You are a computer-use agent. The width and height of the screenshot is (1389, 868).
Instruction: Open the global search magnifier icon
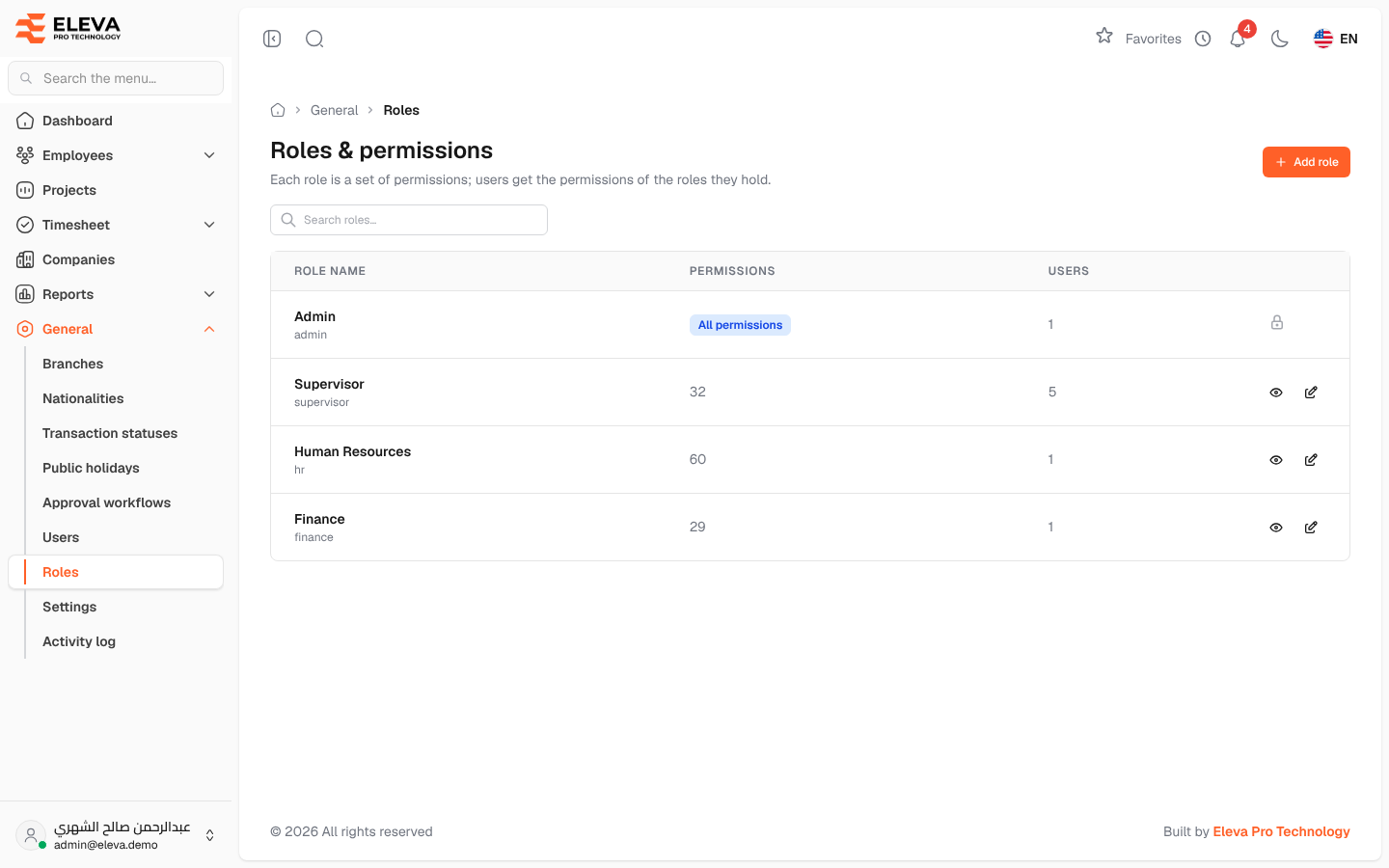pos(314,39)
